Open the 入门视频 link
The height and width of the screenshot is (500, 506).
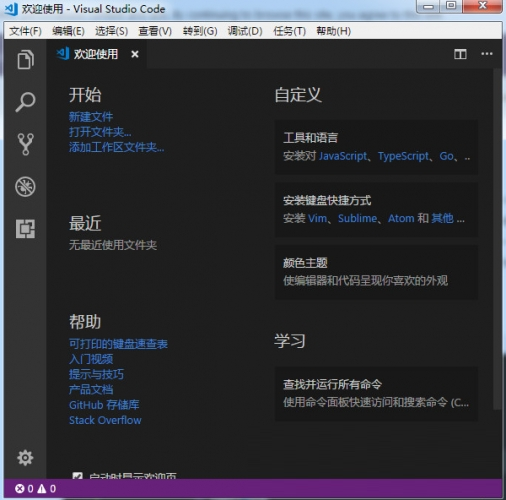point(91,359)
